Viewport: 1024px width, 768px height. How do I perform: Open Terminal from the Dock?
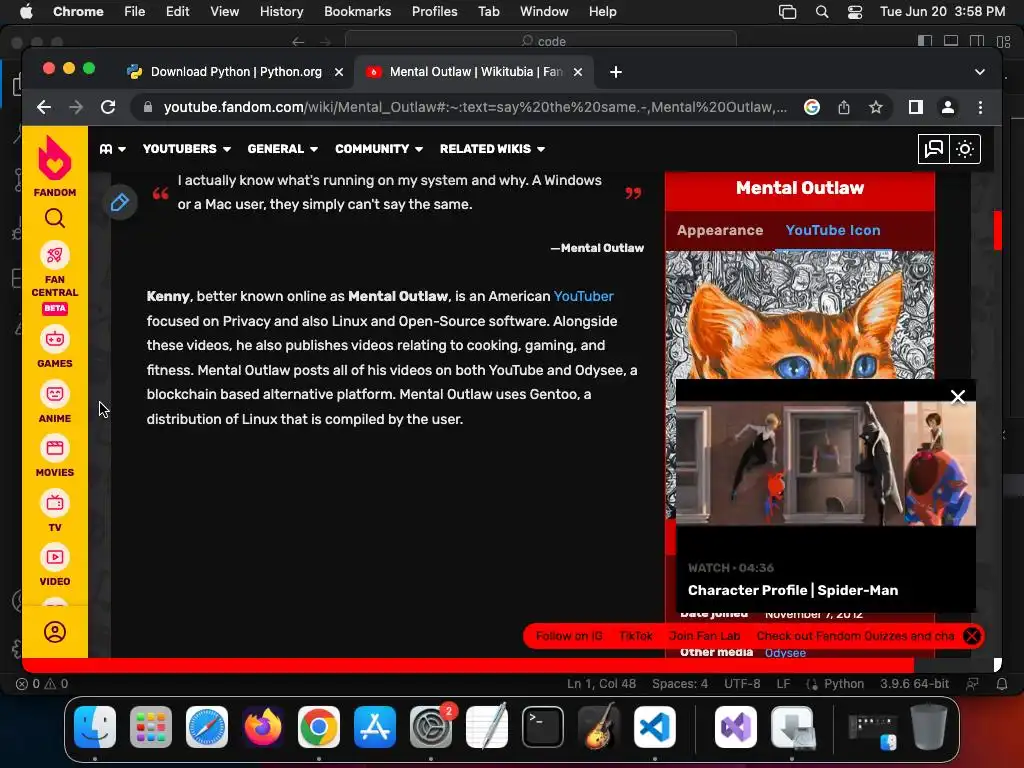click(543, 727)
